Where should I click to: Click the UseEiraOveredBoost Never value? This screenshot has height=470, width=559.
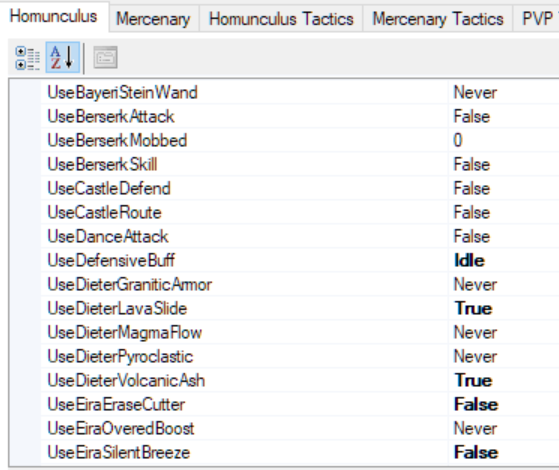point(475,428)
